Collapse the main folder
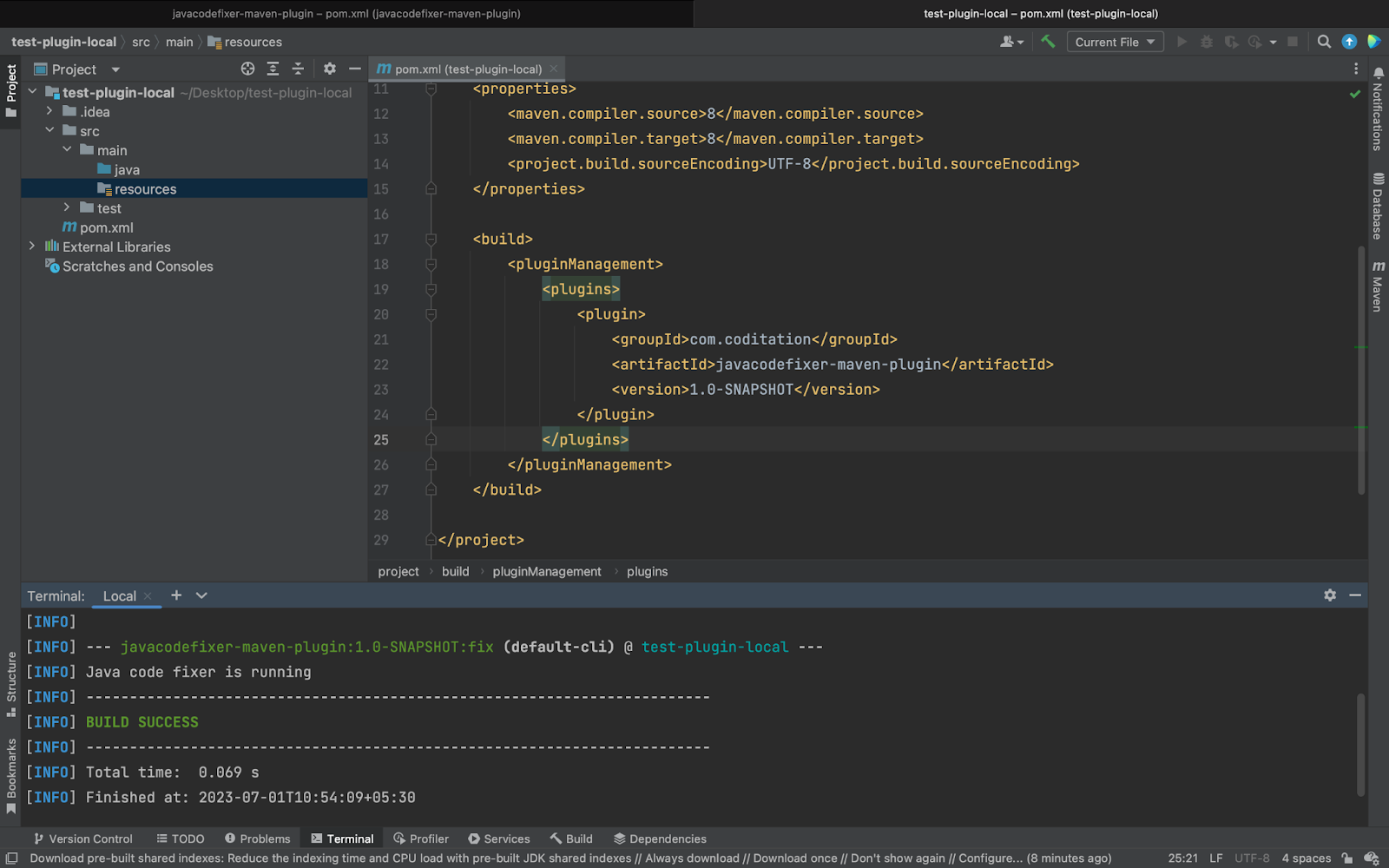This screenshot has width=1389, height=868. coord(67,149)
